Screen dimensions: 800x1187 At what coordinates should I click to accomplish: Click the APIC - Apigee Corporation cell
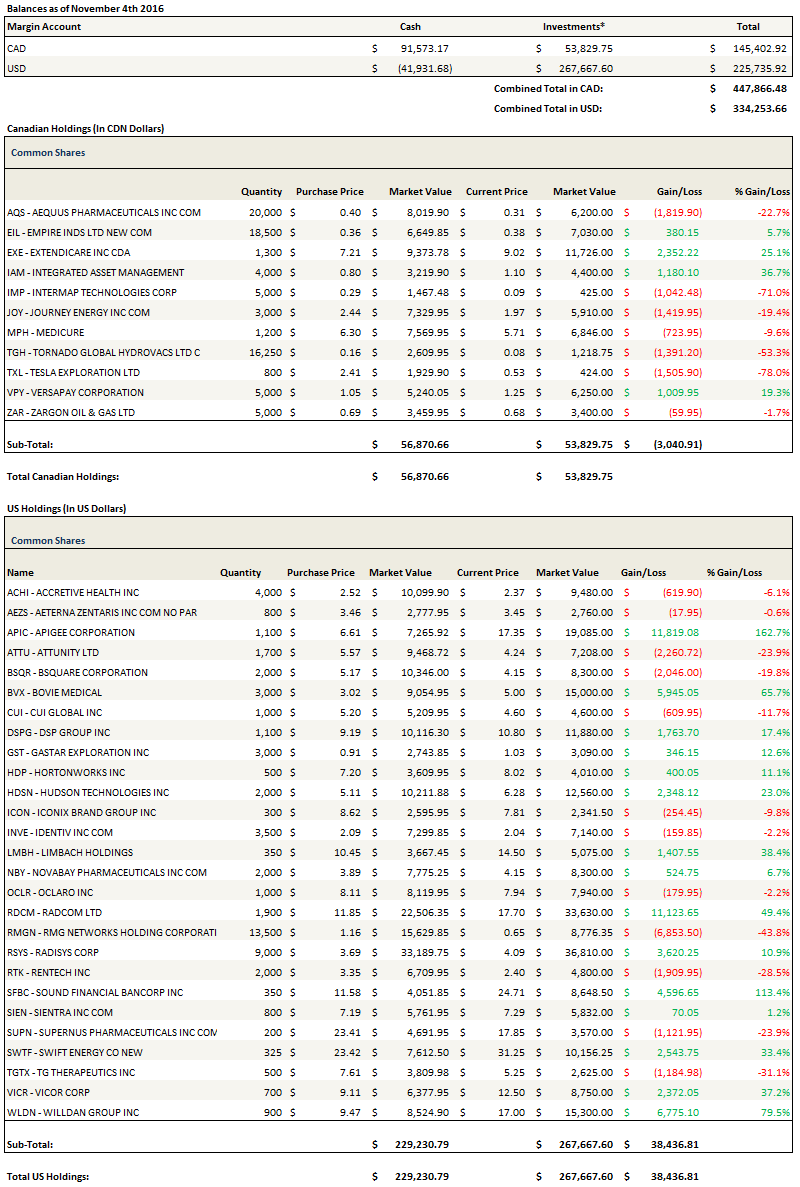(70, 632)
